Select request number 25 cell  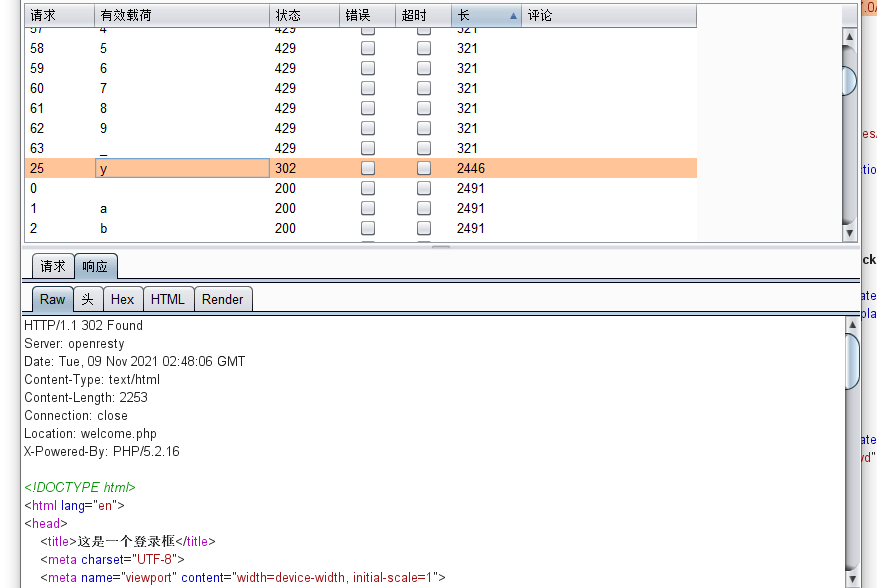point(59,168)
